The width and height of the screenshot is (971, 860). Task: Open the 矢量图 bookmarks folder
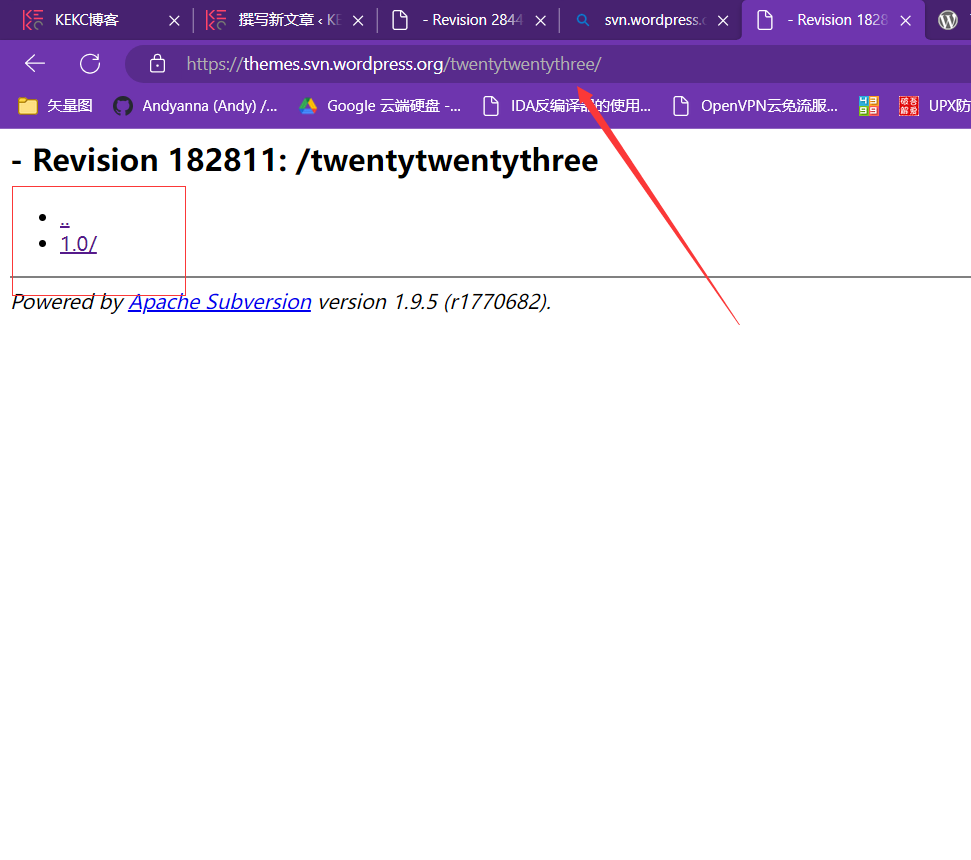pyautogui.click(x=56, y=106)
